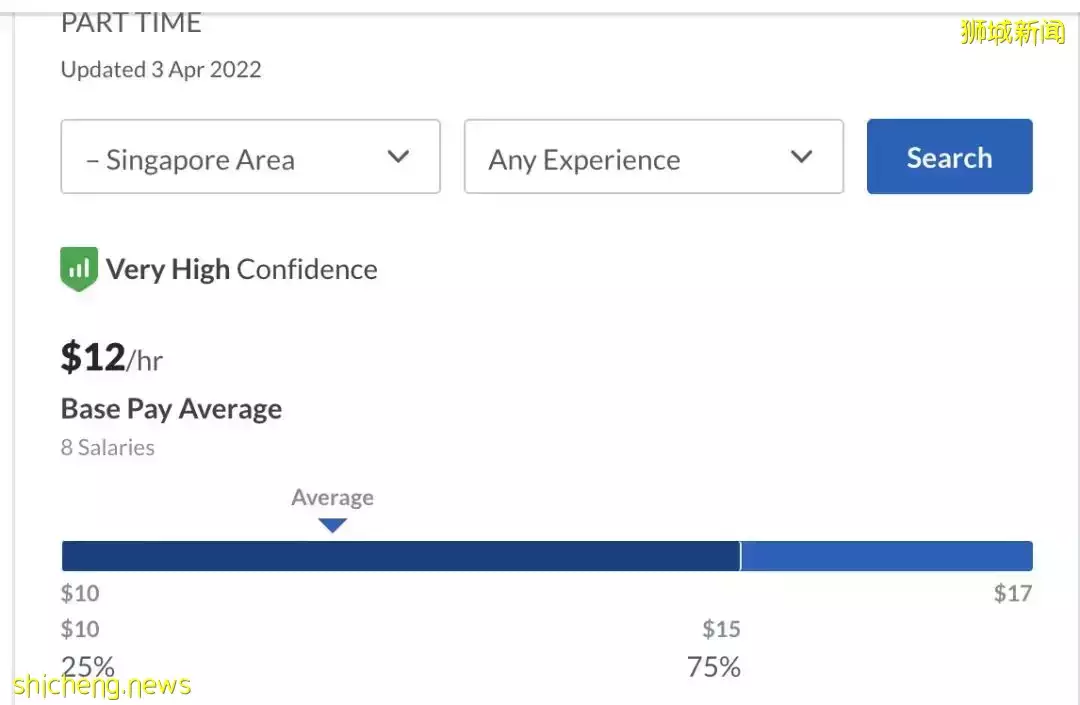Click the Updated 3 Apr 2022 text

[x=161, y=70]
